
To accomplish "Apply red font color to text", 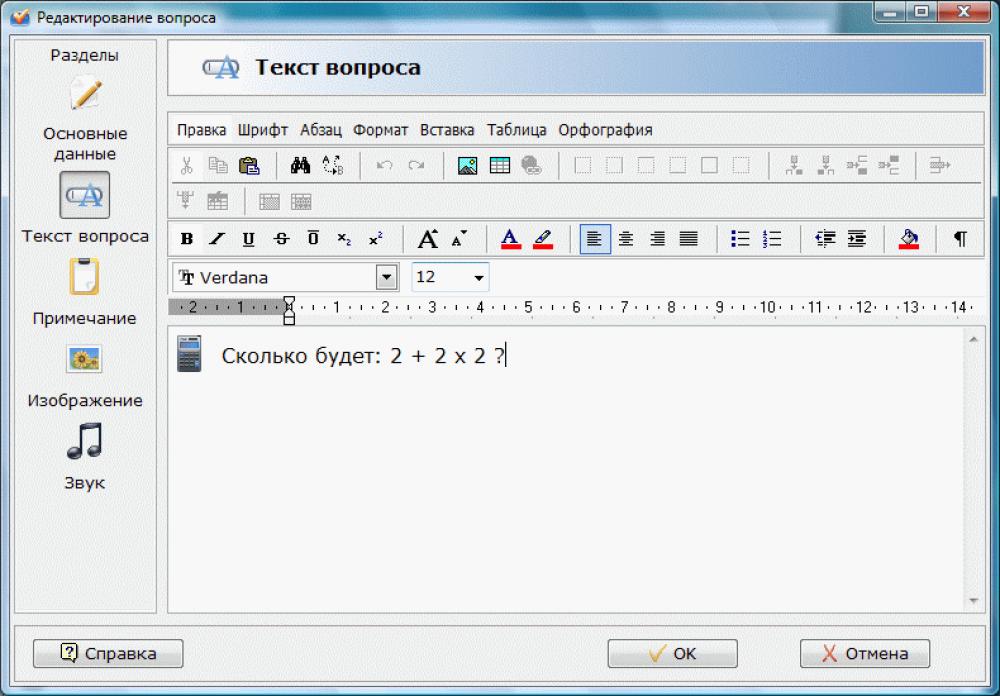I will pos(509,238).
